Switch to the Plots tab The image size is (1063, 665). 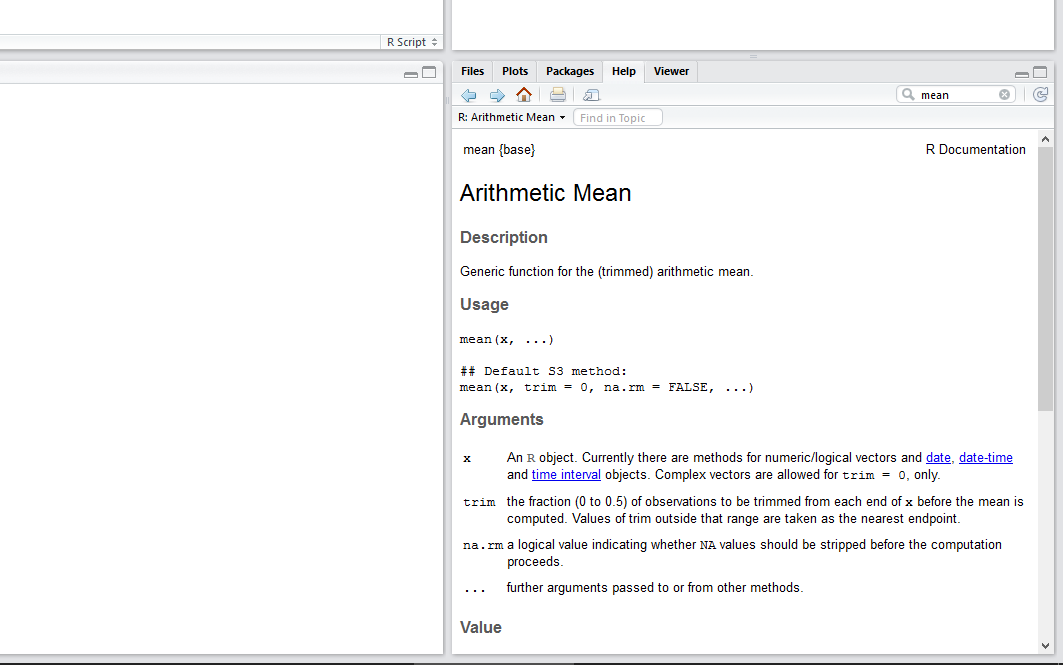(x=515, y=72)
